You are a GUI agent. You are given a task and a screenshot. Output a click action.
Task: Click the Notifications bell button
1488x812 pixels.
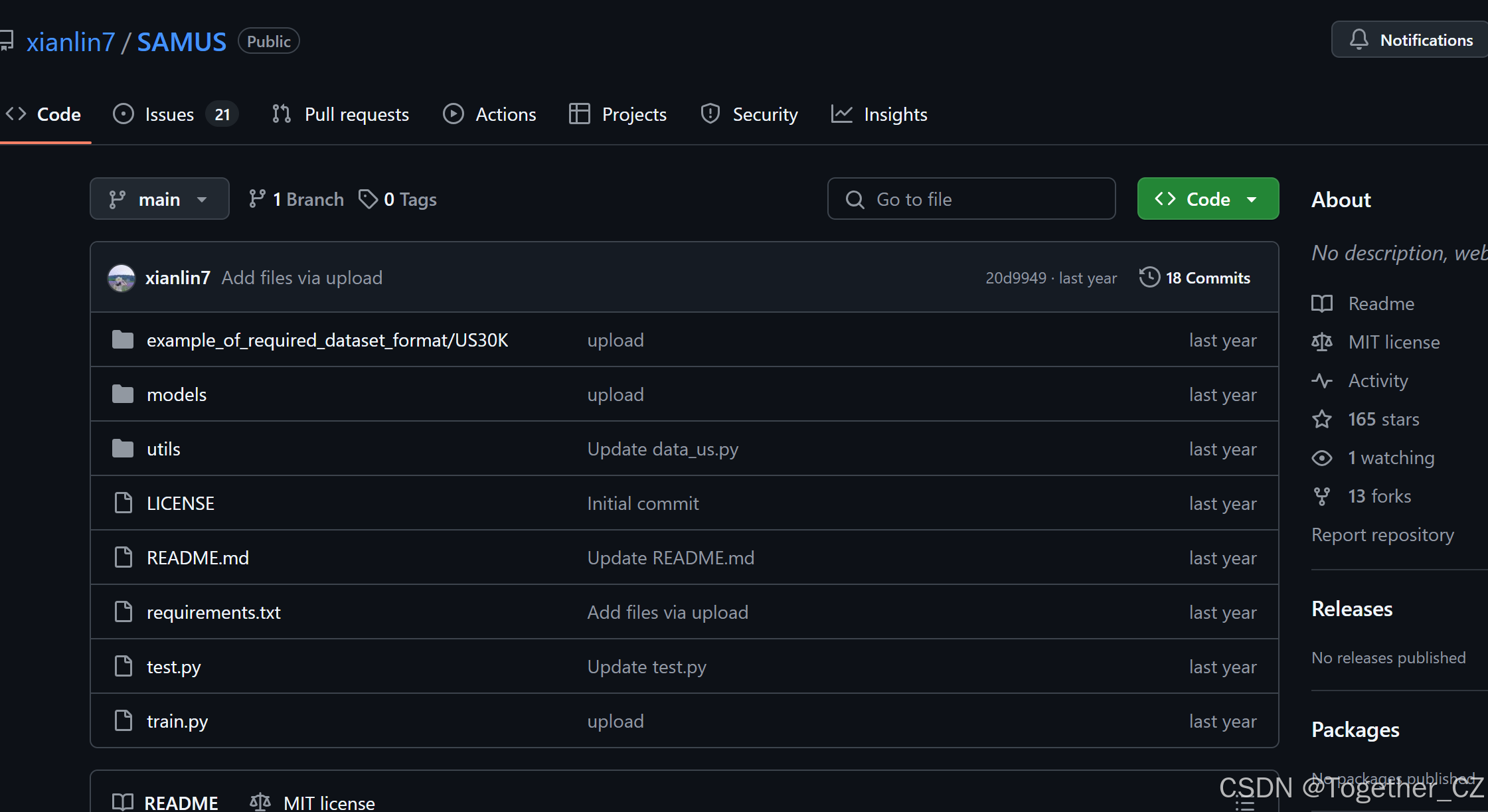coord(1410,40)
